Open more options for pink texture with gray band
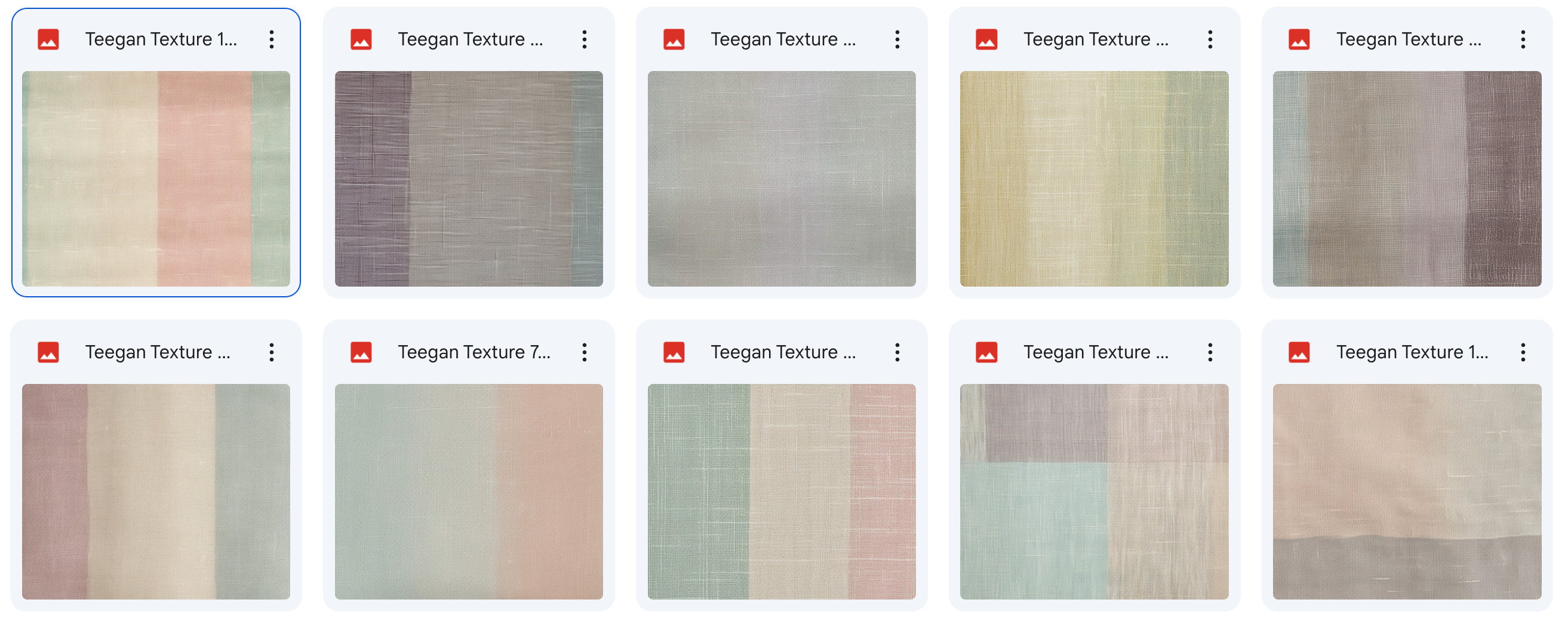Image resolution: width=1568 pixels, height=627 pixels. pos(1523,352)
